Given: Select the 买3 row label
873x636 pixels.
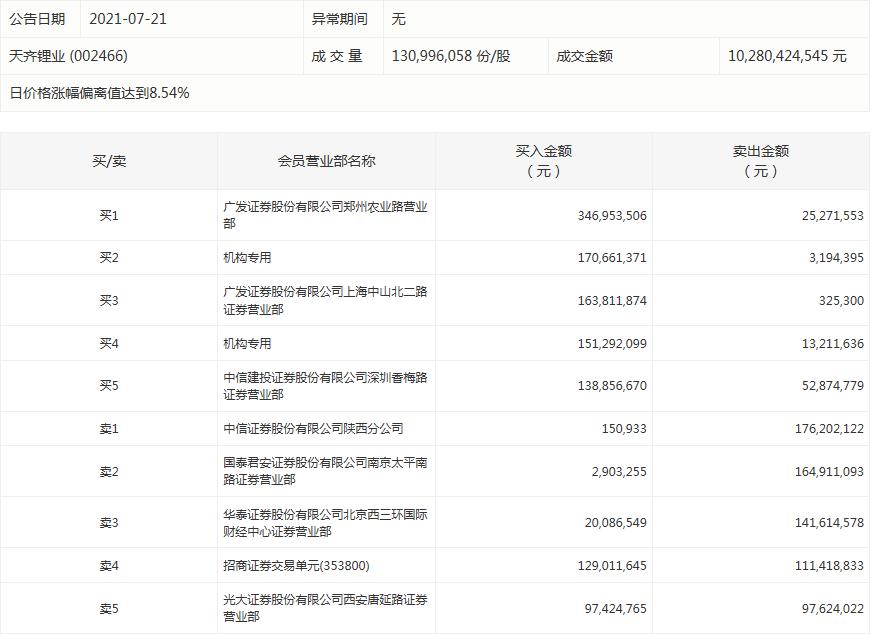Looking at the screenshot, I should coord(109,301).
